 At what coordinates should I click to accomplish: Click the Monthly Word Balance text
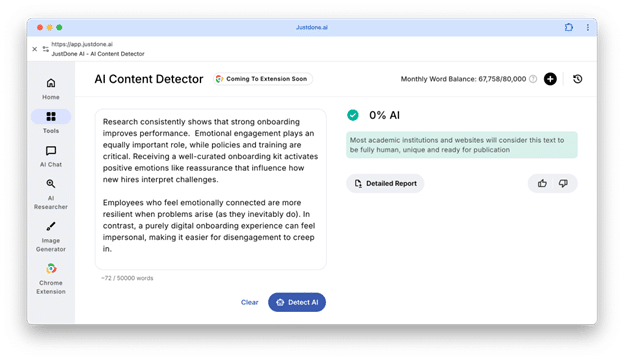pos(463,79)
